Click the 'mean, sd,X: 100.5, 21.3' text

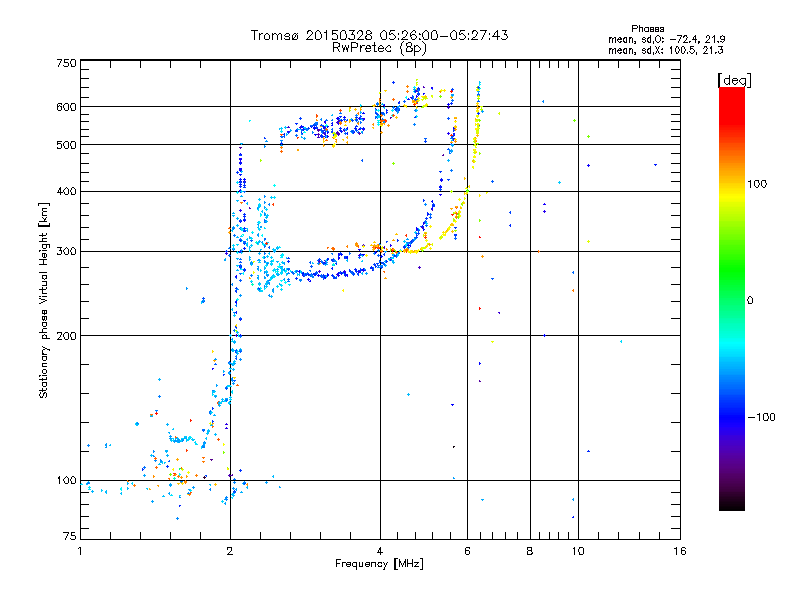665,50
